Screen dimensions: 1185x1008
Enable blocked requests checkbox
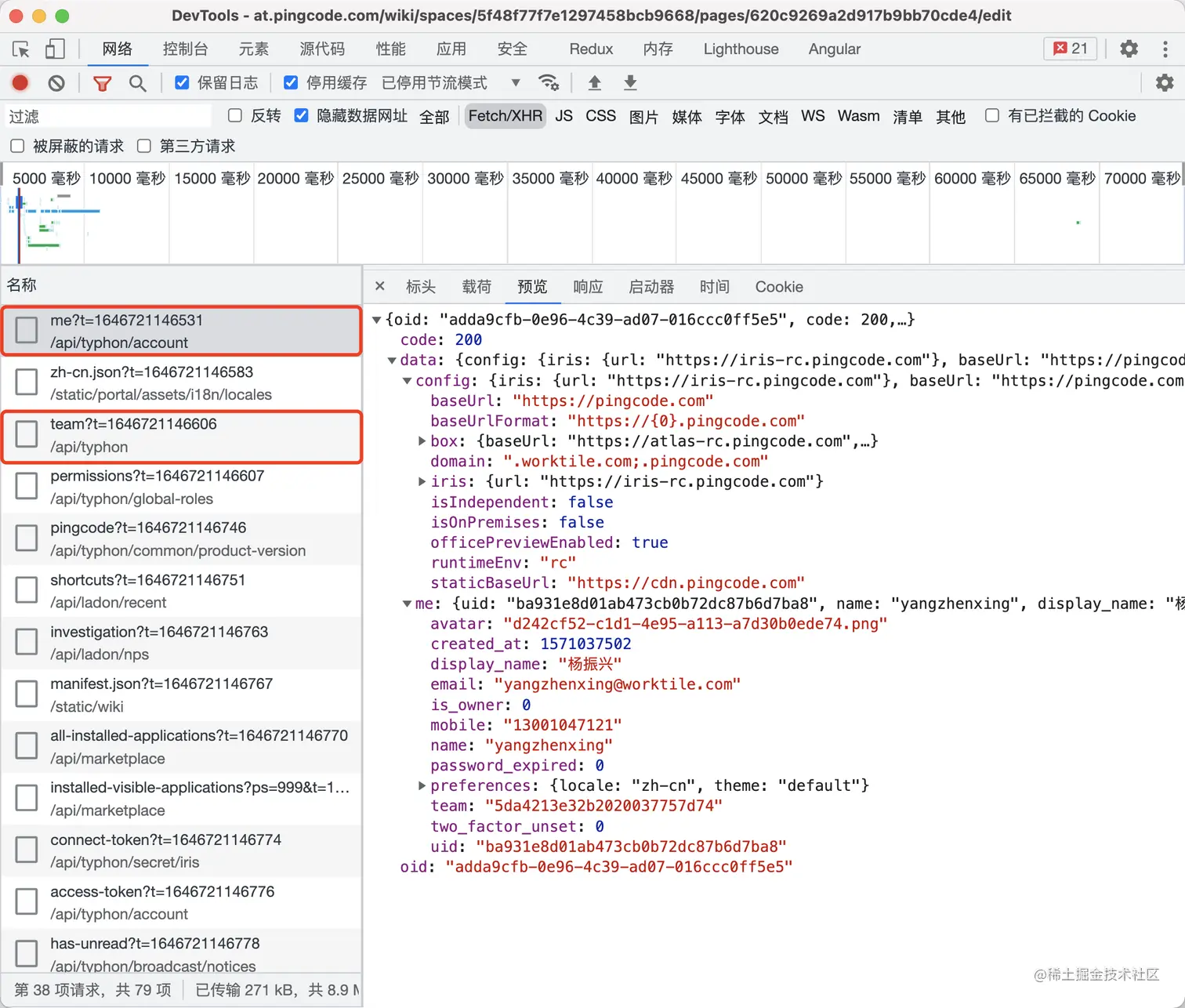coord(17,146)
